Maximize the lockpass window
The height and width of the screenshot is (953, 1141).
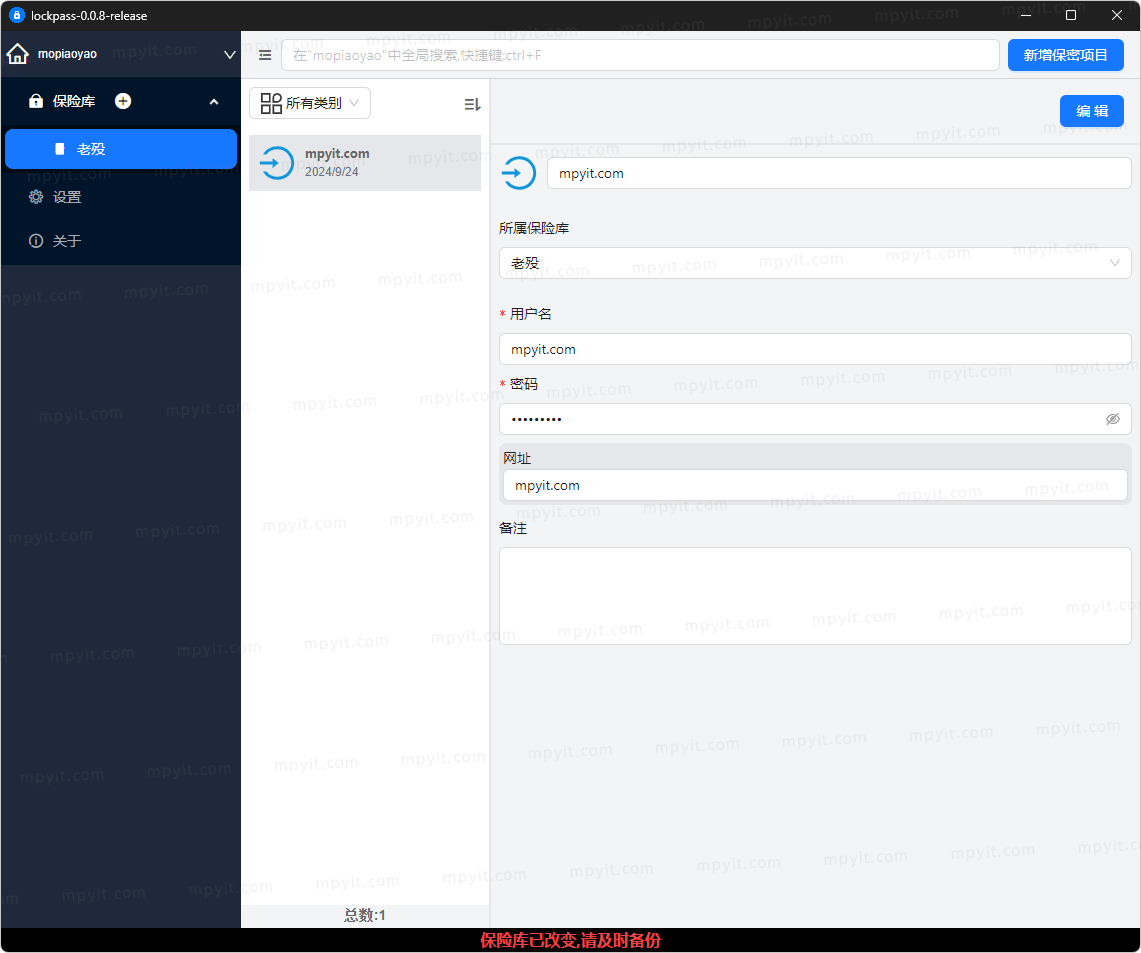[1070, 15]
